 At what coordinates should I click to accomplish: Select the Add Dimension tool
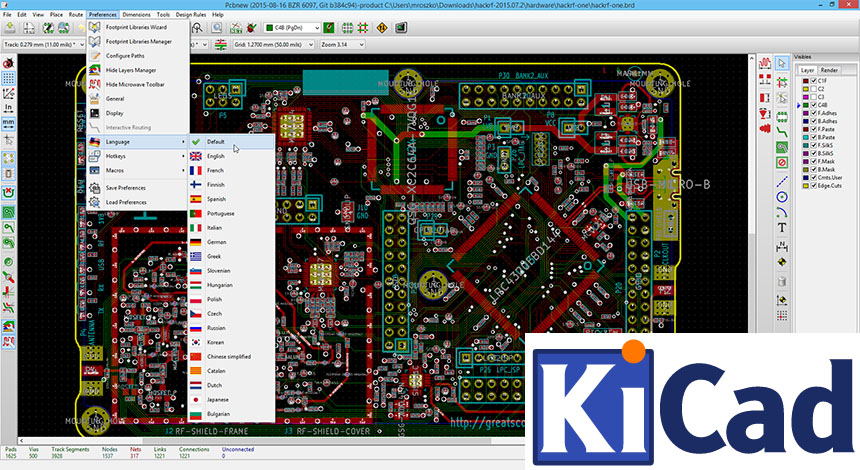click(x=781, y=246)
